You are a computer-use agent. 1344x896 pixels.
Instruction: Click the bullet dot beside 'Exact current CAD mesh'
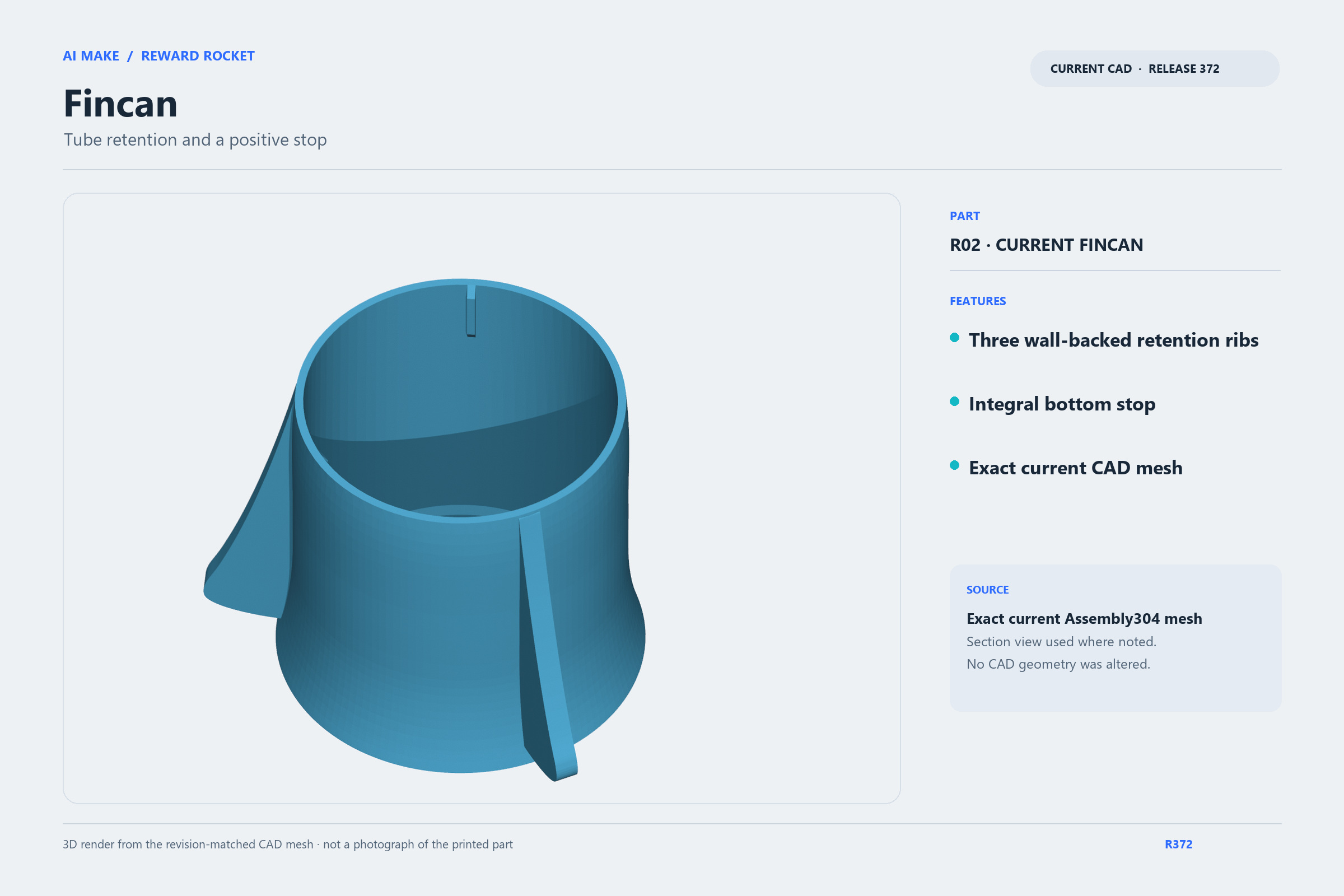point(954,465)
